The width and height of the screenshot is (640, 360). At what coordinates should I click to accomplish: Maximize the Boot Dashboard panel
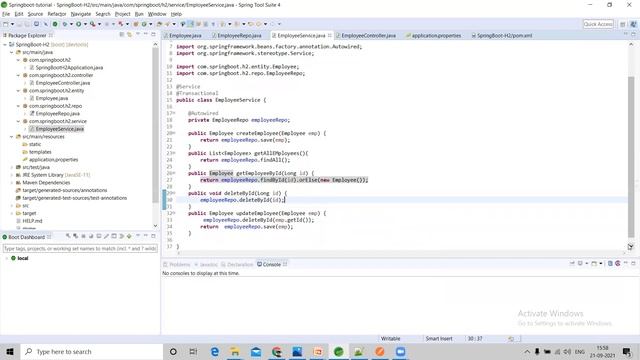click(153, 236)
